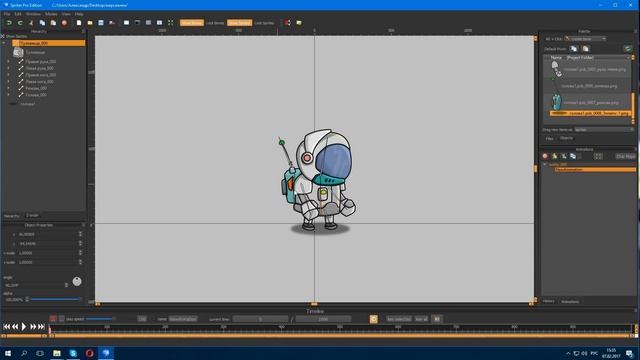This screenshot has height=360, width=640.
Task: Click the Copy icon in the toolbar
Action: [x=42, y=23]
